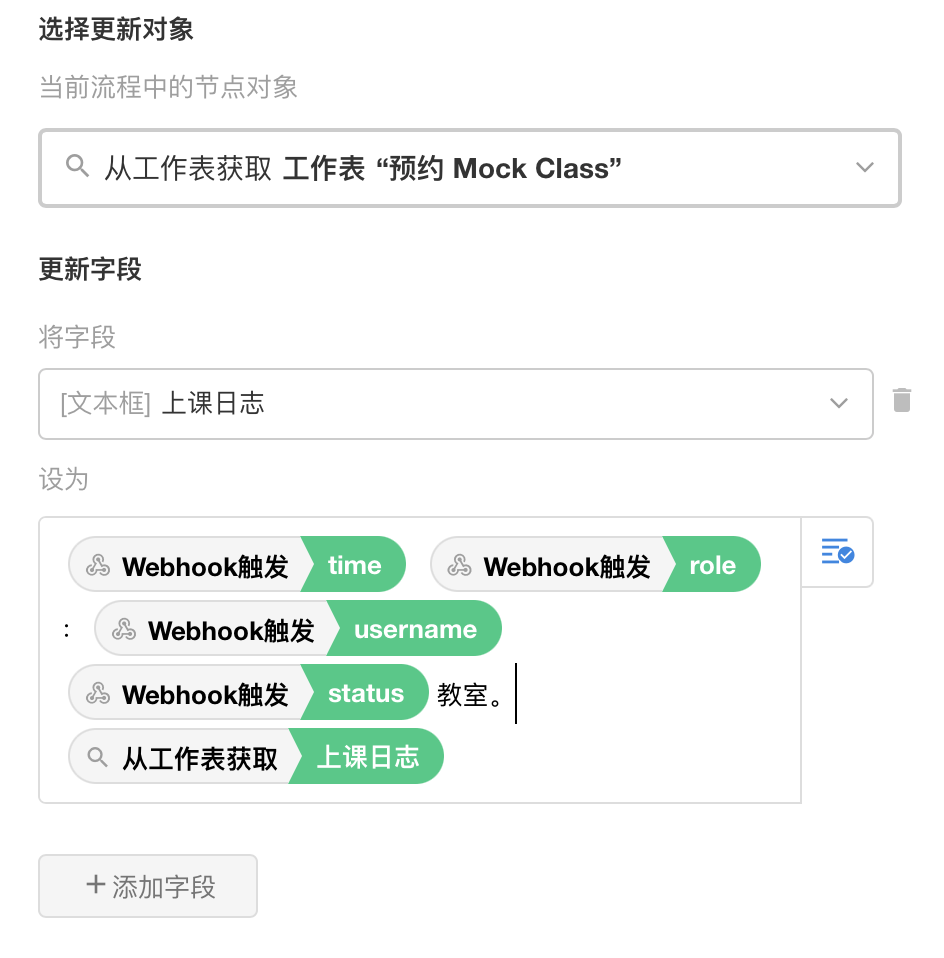
Task: Open the field value selector icon
Action: coord(837,551)
